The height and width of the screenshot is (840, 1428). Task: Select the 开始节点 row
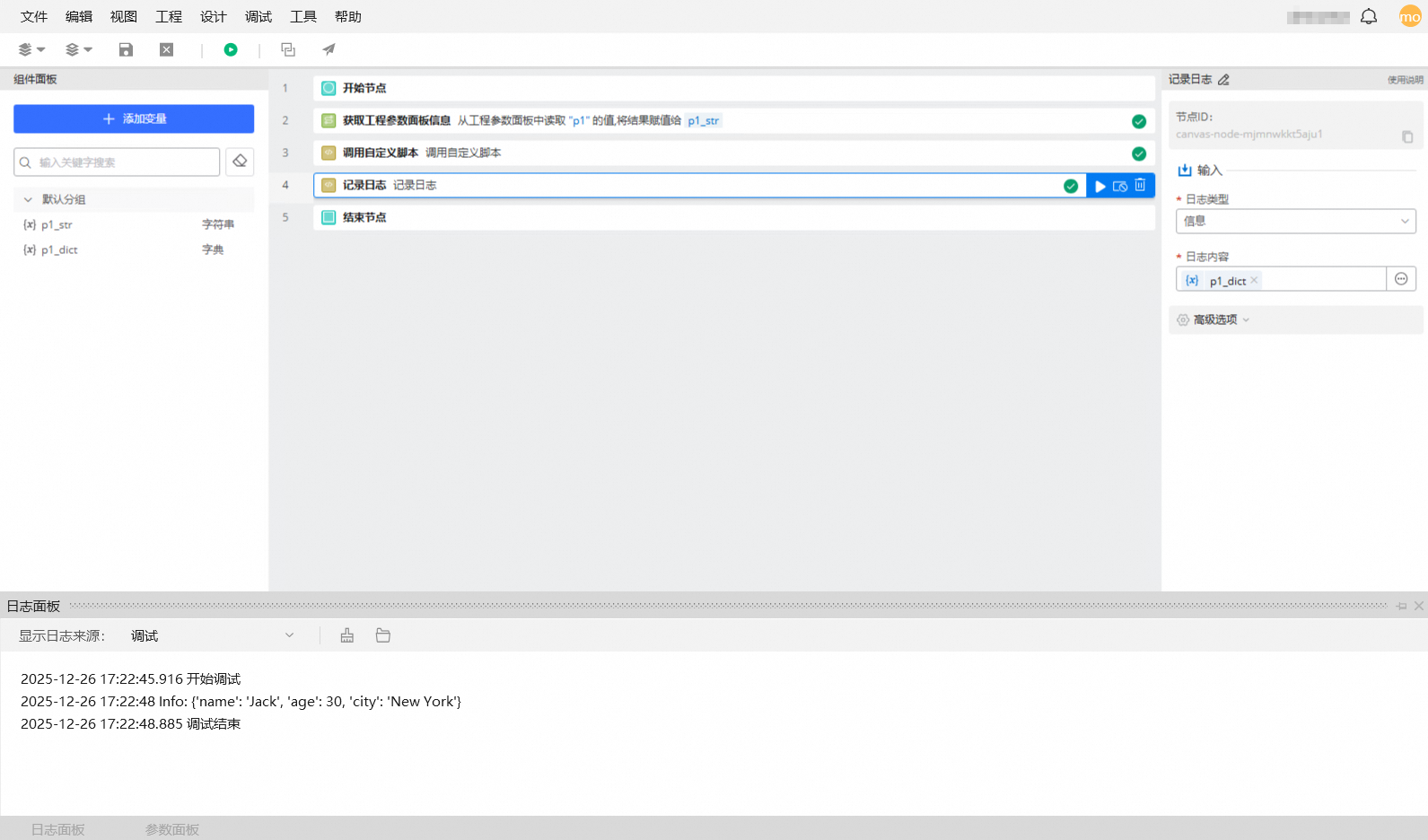click(734, 88)
